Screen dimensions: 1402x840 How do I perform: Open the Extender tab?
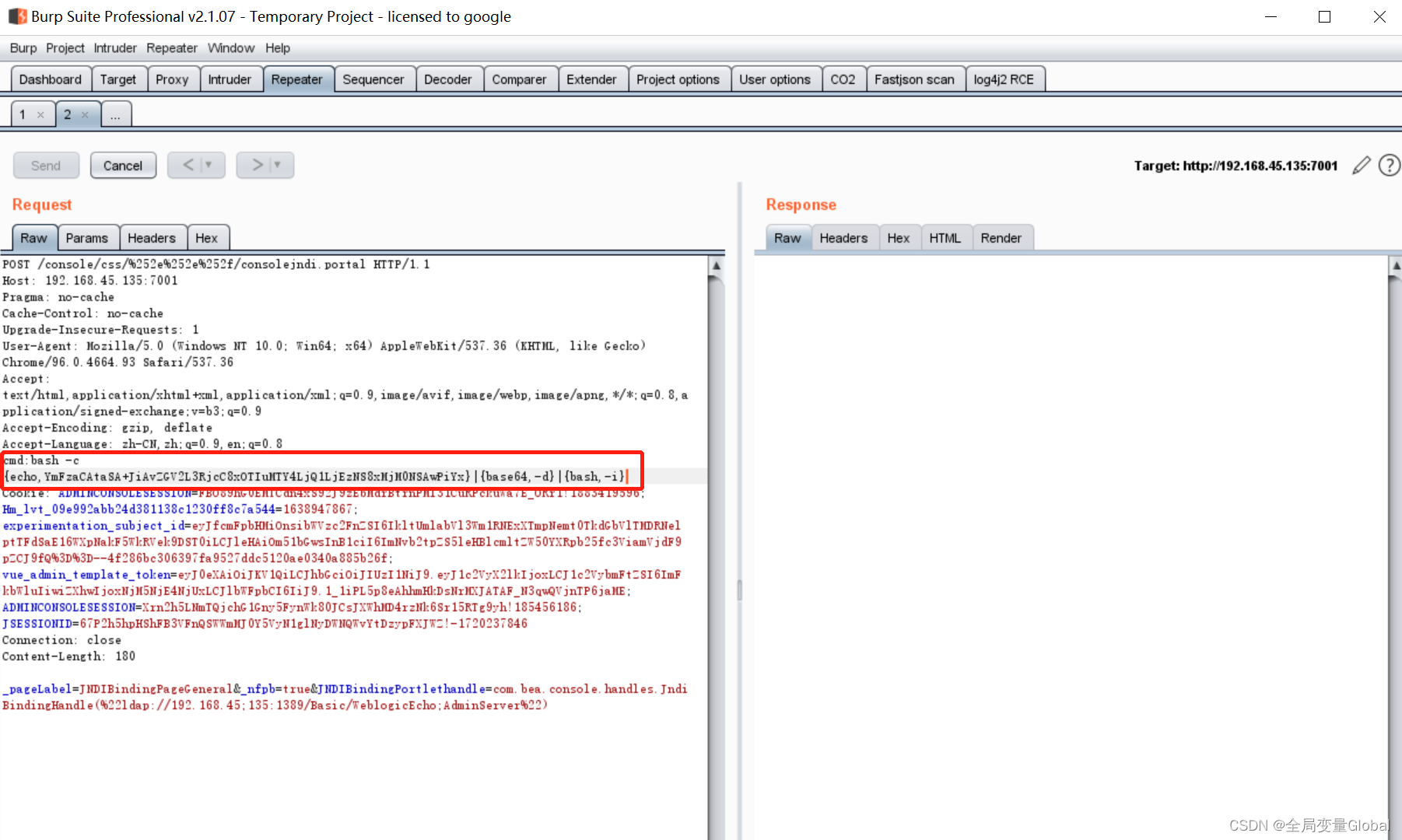point(591,79)
